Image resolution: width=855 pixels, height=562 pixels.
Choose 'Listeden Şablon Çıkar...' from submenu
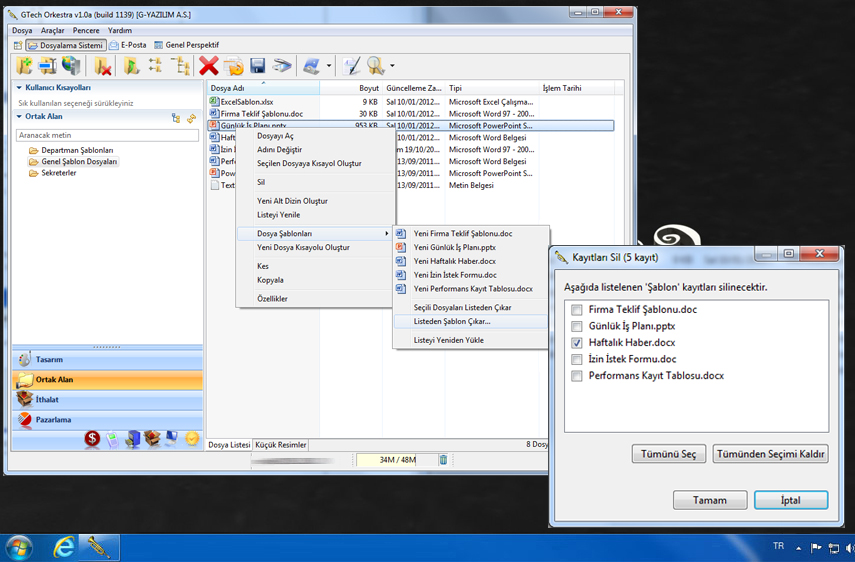(452, 321)
